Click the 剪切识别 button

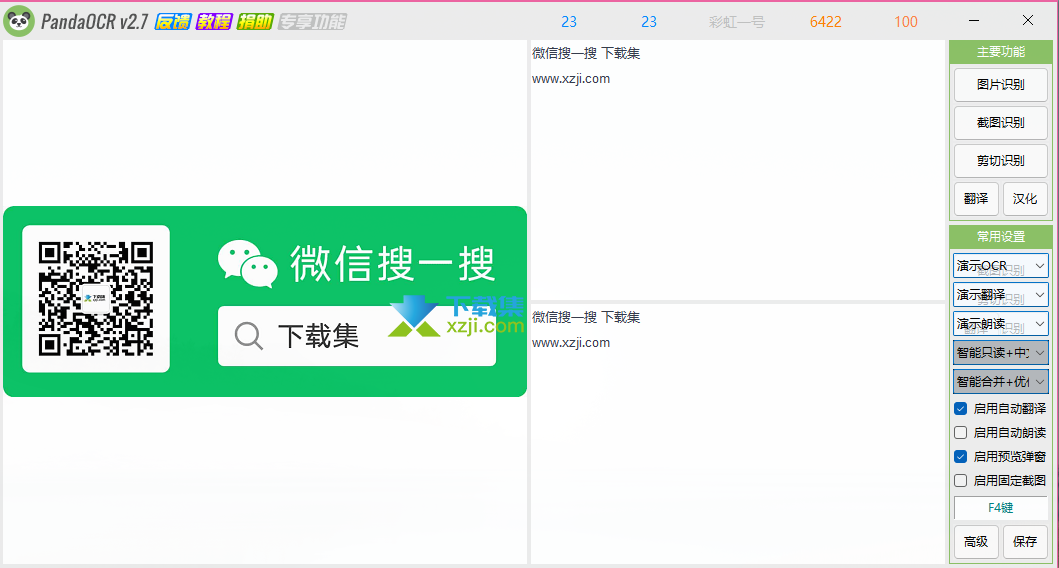(1000, 161)
